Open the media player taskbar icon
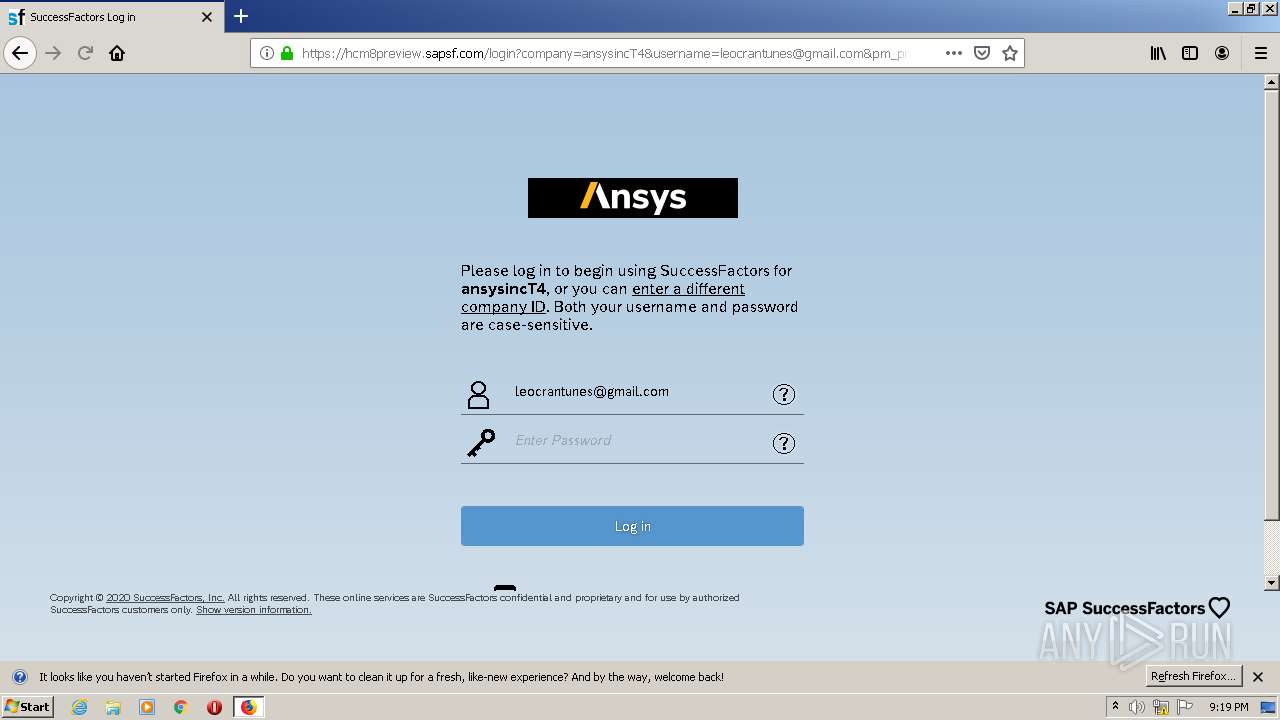This screenshot has width=1280, height=720. tap(147, 707)
